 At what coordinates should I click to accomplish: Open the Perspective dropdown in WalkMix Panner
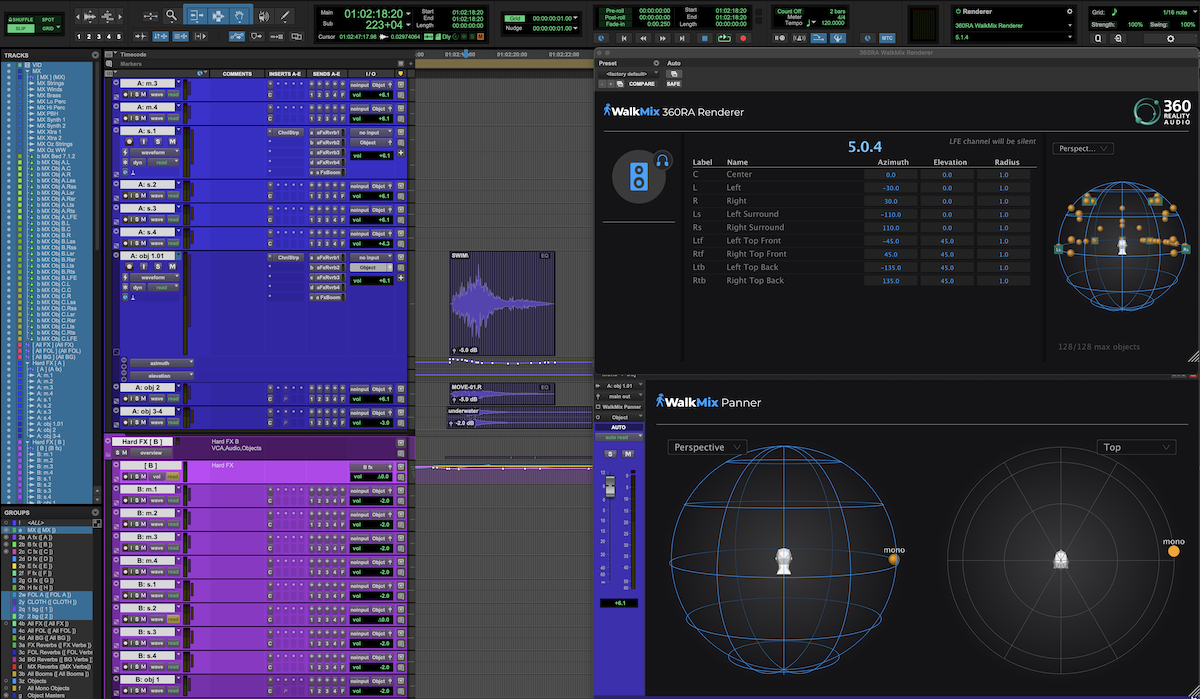(x=707, y=447)
